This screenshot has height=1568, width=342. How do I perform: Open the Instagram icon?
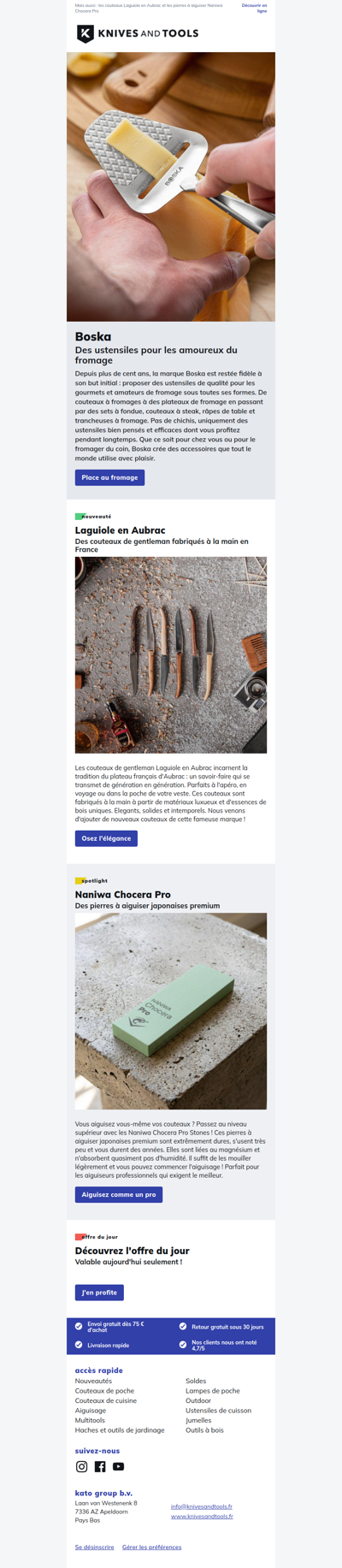82,1466
